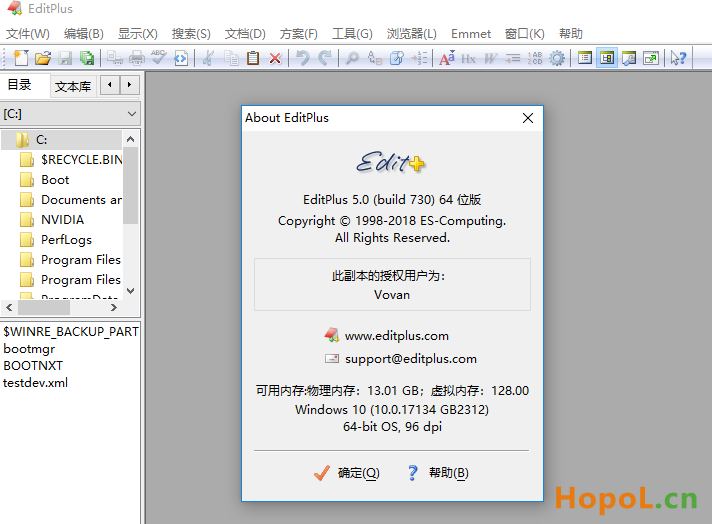Click the right tab scroll arrow
The width and height of the screenshot is (712, 524).
pyautogui.click(x=129, y=85)
